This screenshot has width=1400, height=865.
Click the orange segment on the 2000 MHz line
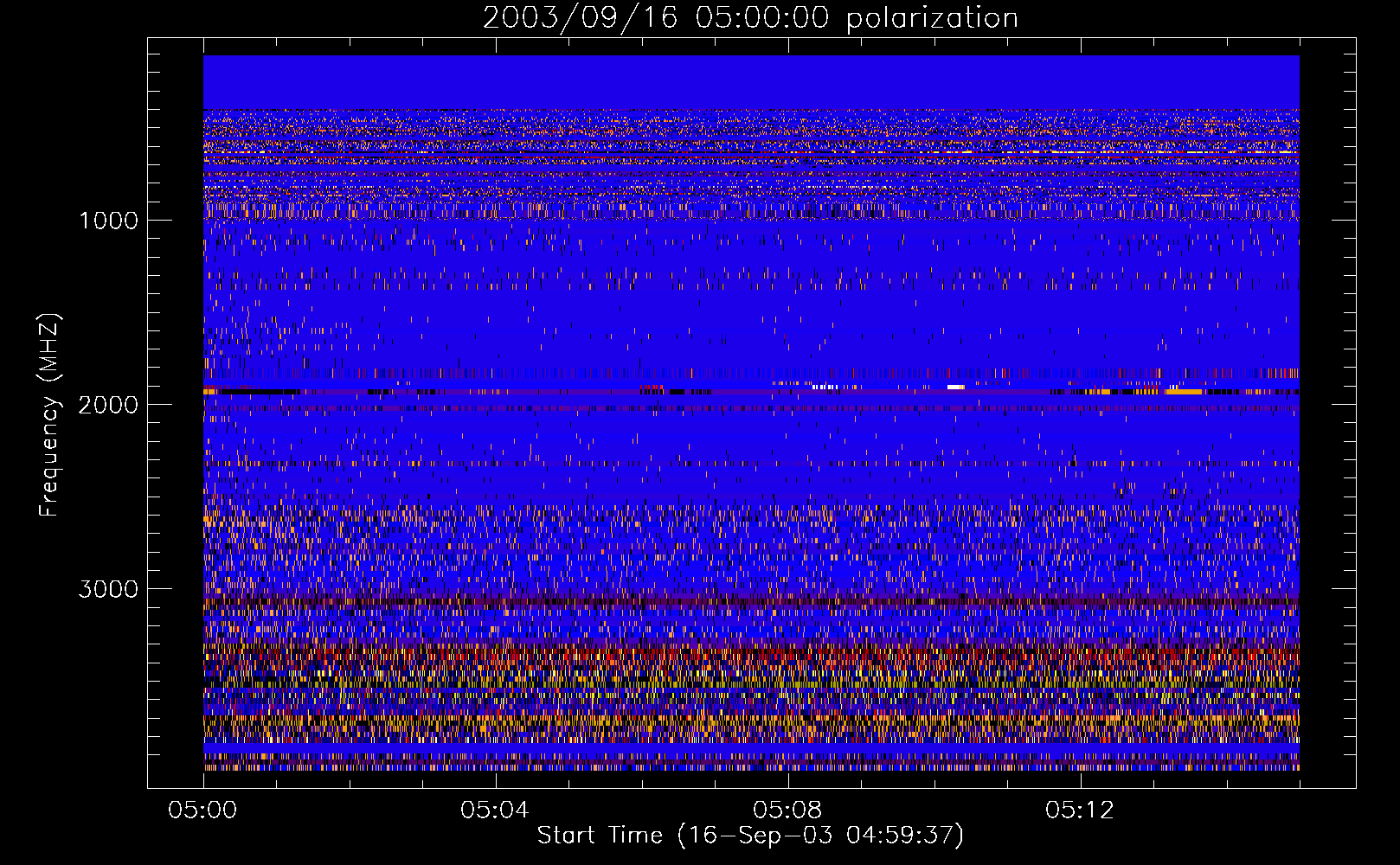(x=1184, y=392)
